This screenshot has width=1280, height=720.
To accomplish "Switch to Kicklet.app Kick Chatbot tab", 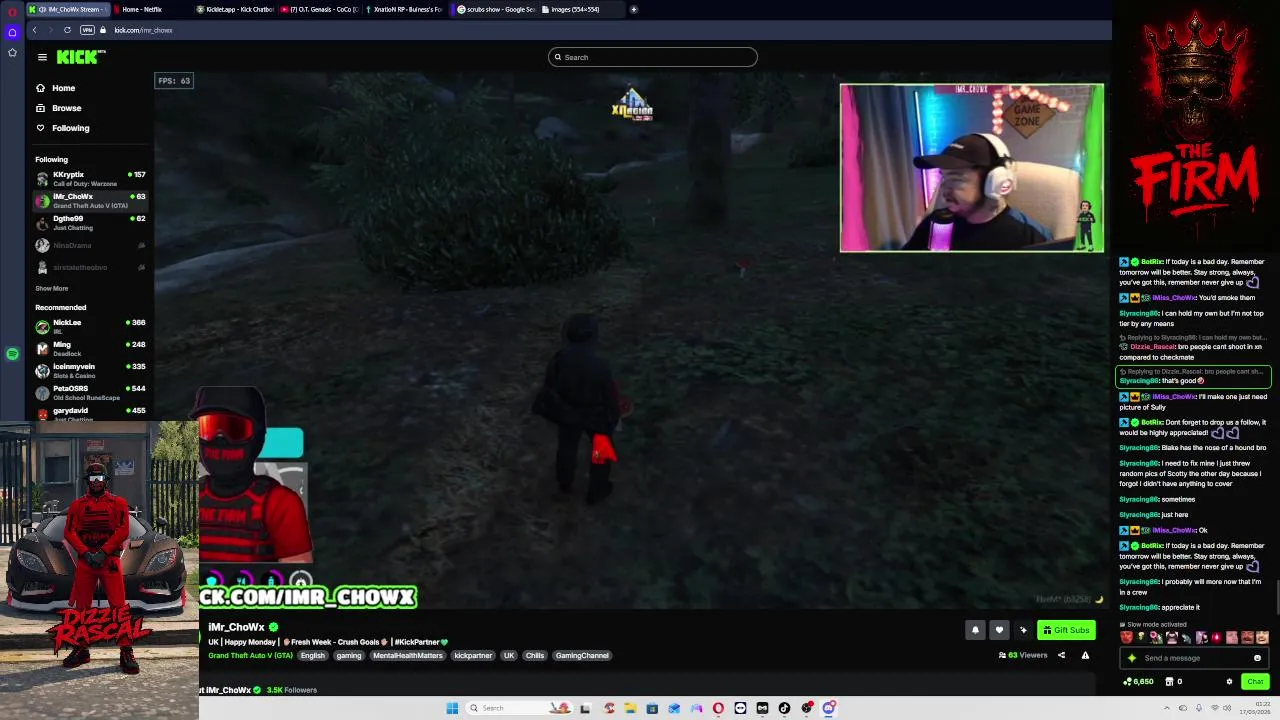I will (235, 9).
